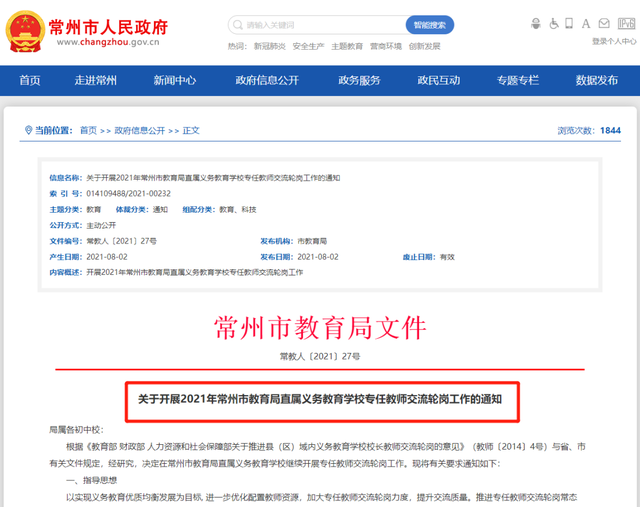Click the bold notice title in document

coord(320,399)
